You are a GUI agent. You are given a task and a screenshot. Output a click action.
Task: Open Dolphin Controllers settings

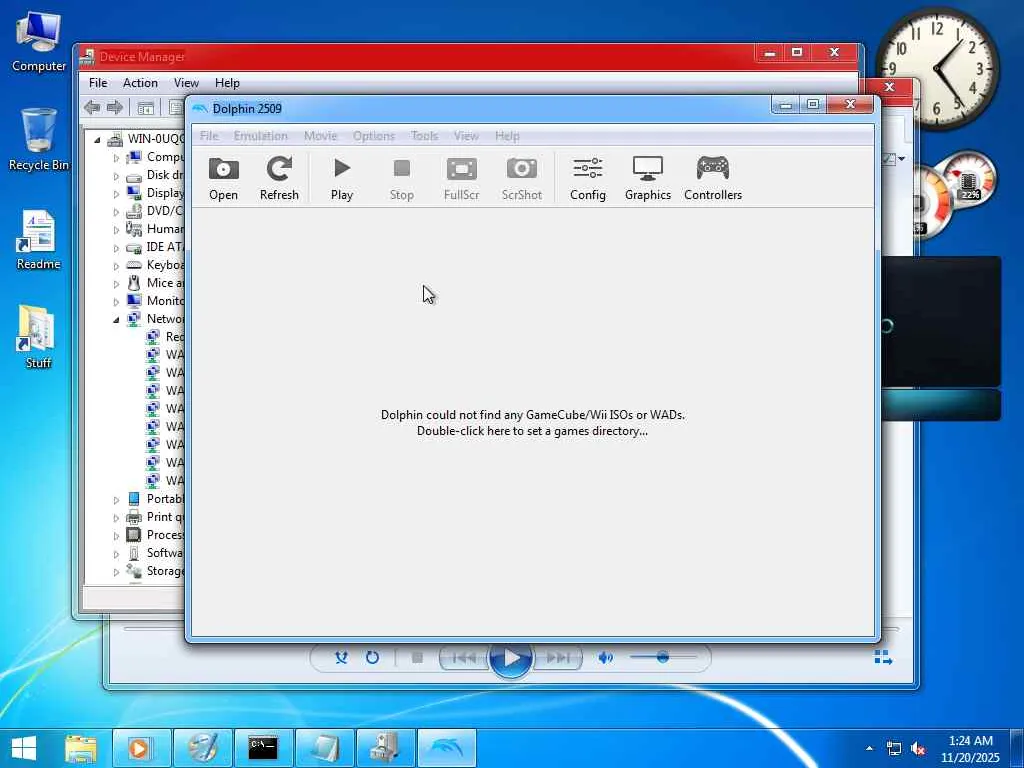[712, 178]
